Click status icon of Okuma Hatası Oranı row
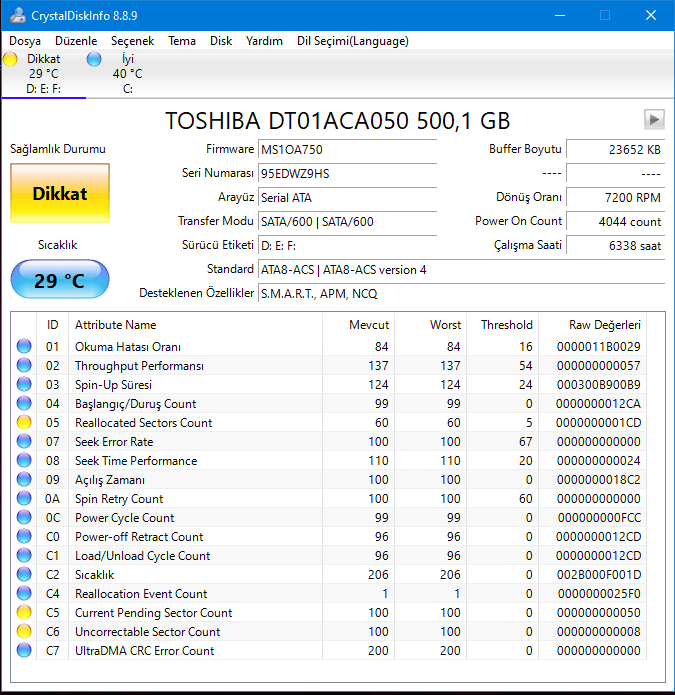Screen dimensions: 675x695 (24, 346)
